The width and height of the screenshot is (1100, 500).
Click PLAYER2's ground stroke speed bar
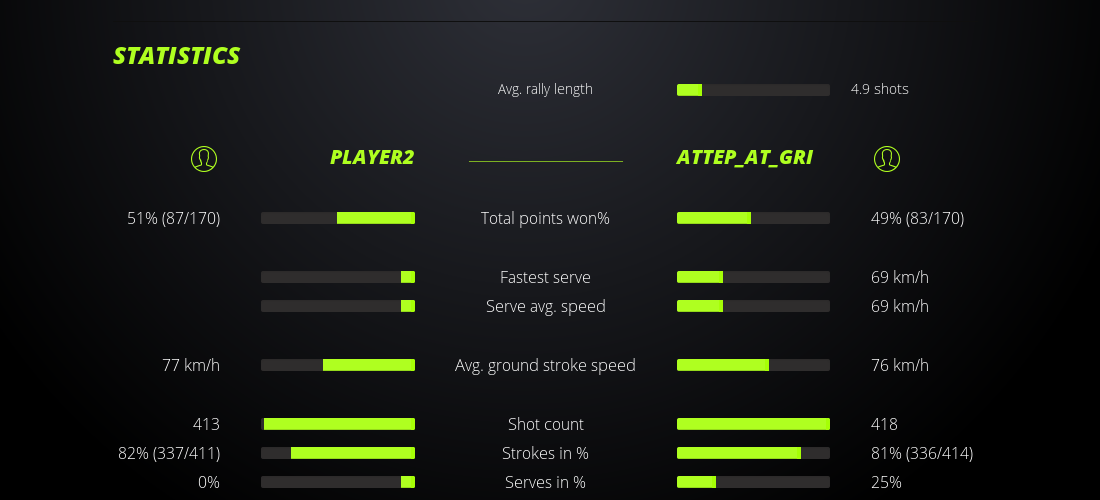pos(338,365)
